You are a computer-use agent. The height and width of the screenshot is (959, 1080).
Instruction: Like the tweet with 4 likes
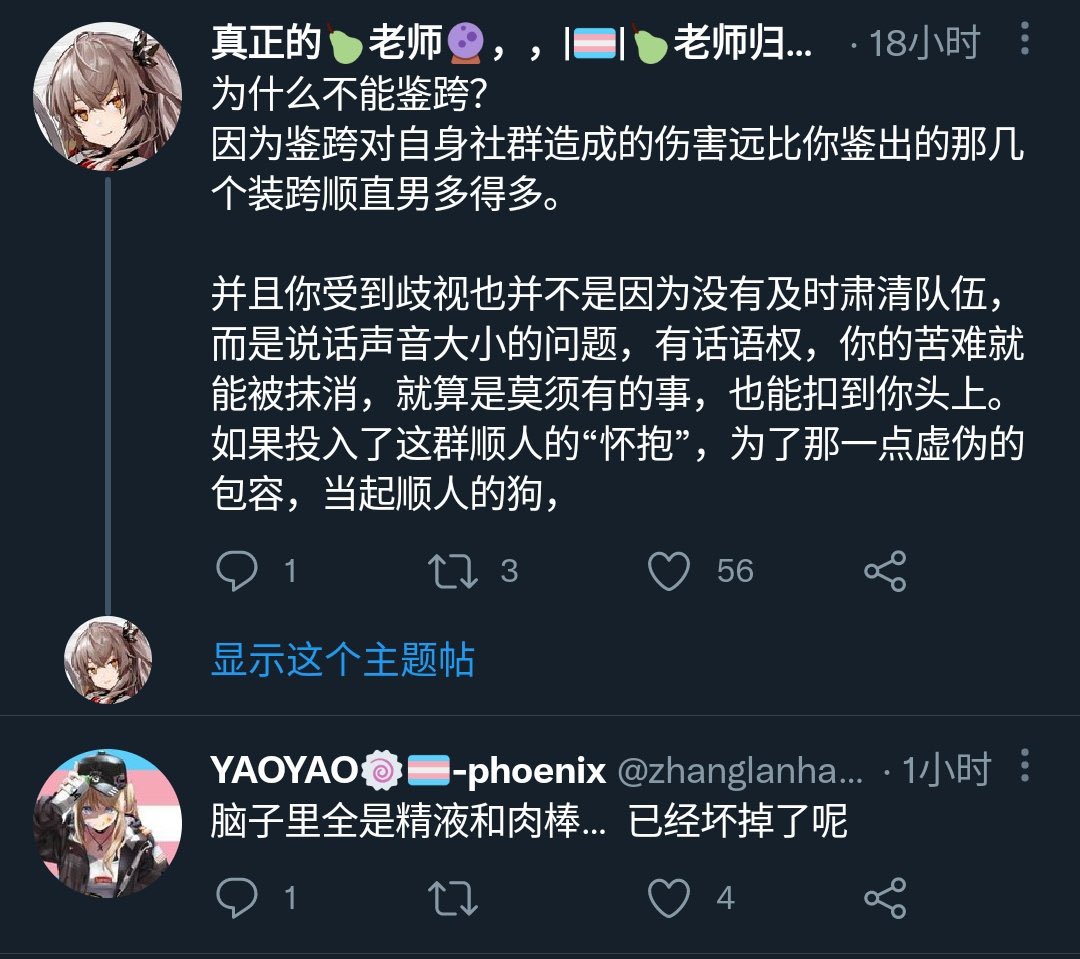click(x=669, y=898)
